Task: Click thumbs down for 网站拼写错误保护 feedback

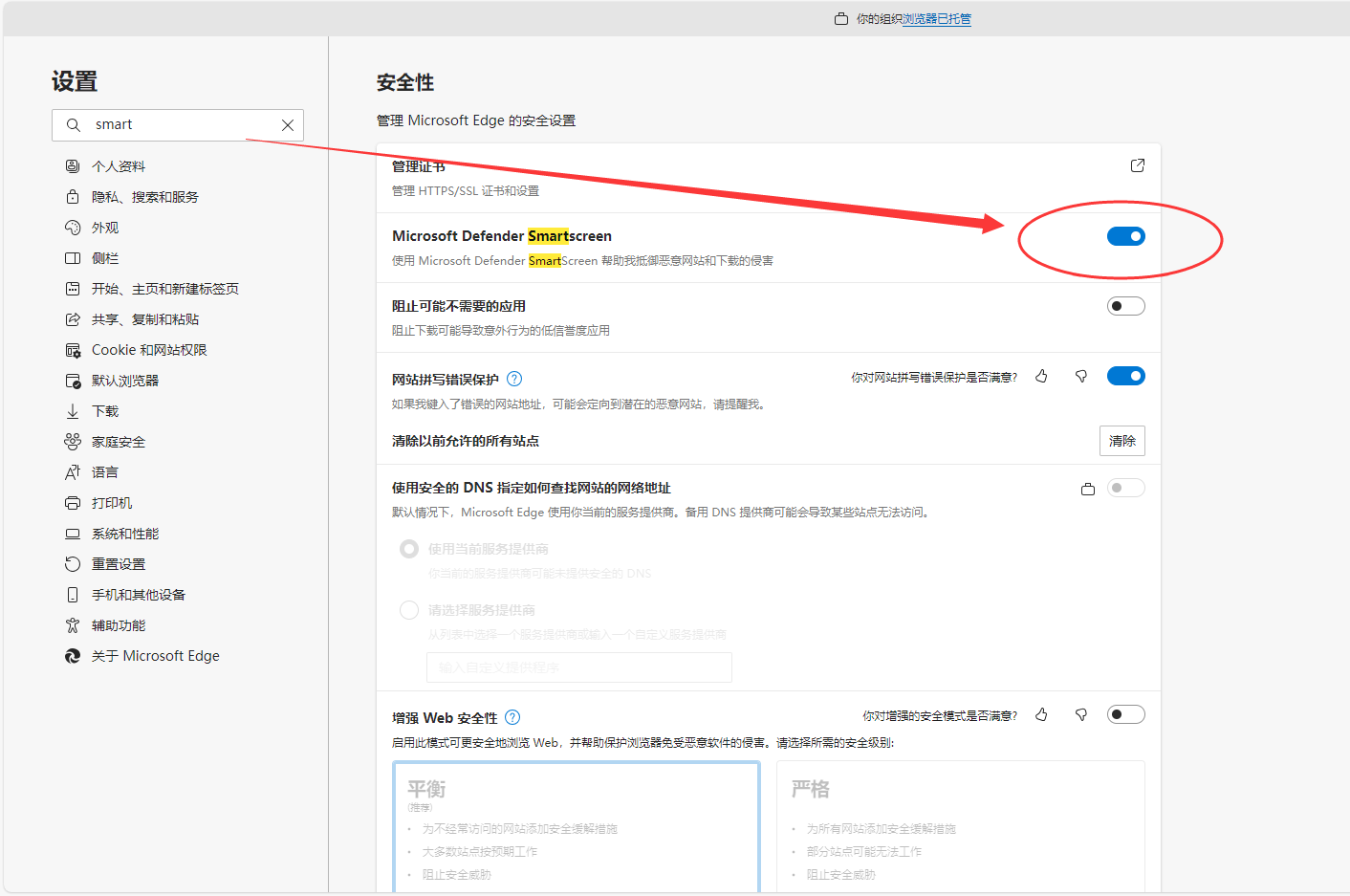Action: coord(1081,377)
